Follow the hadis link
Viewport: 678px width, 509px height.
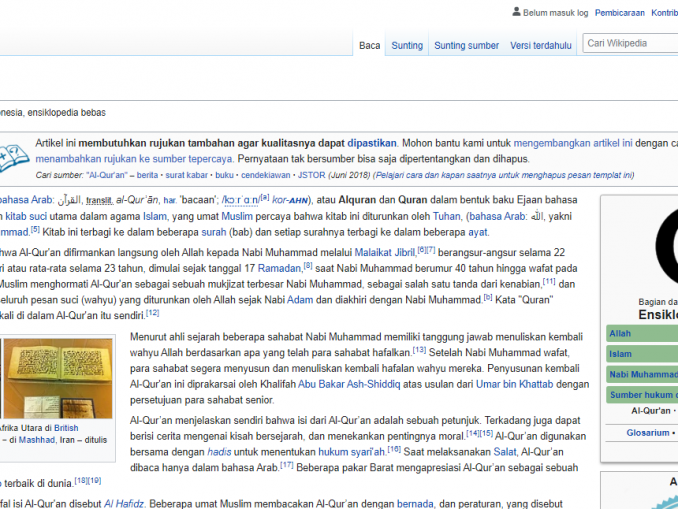[219, 452]
